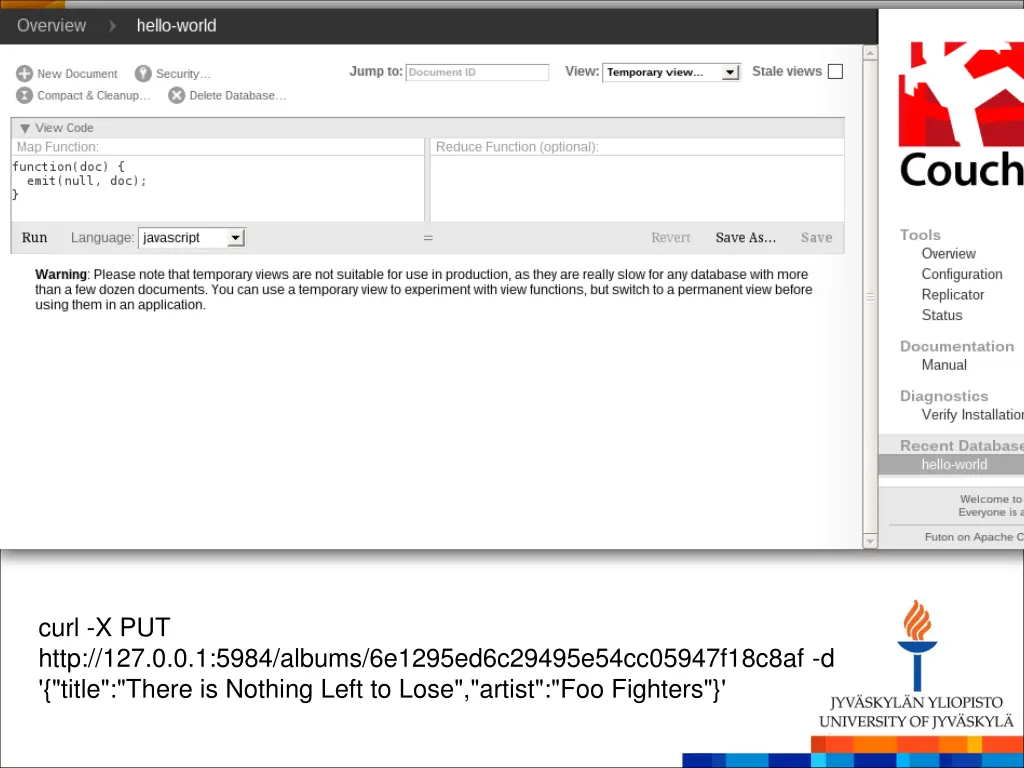Click the CouchDB logo image
Viewport: 1024px width, 768px height.
coord(961,114)
